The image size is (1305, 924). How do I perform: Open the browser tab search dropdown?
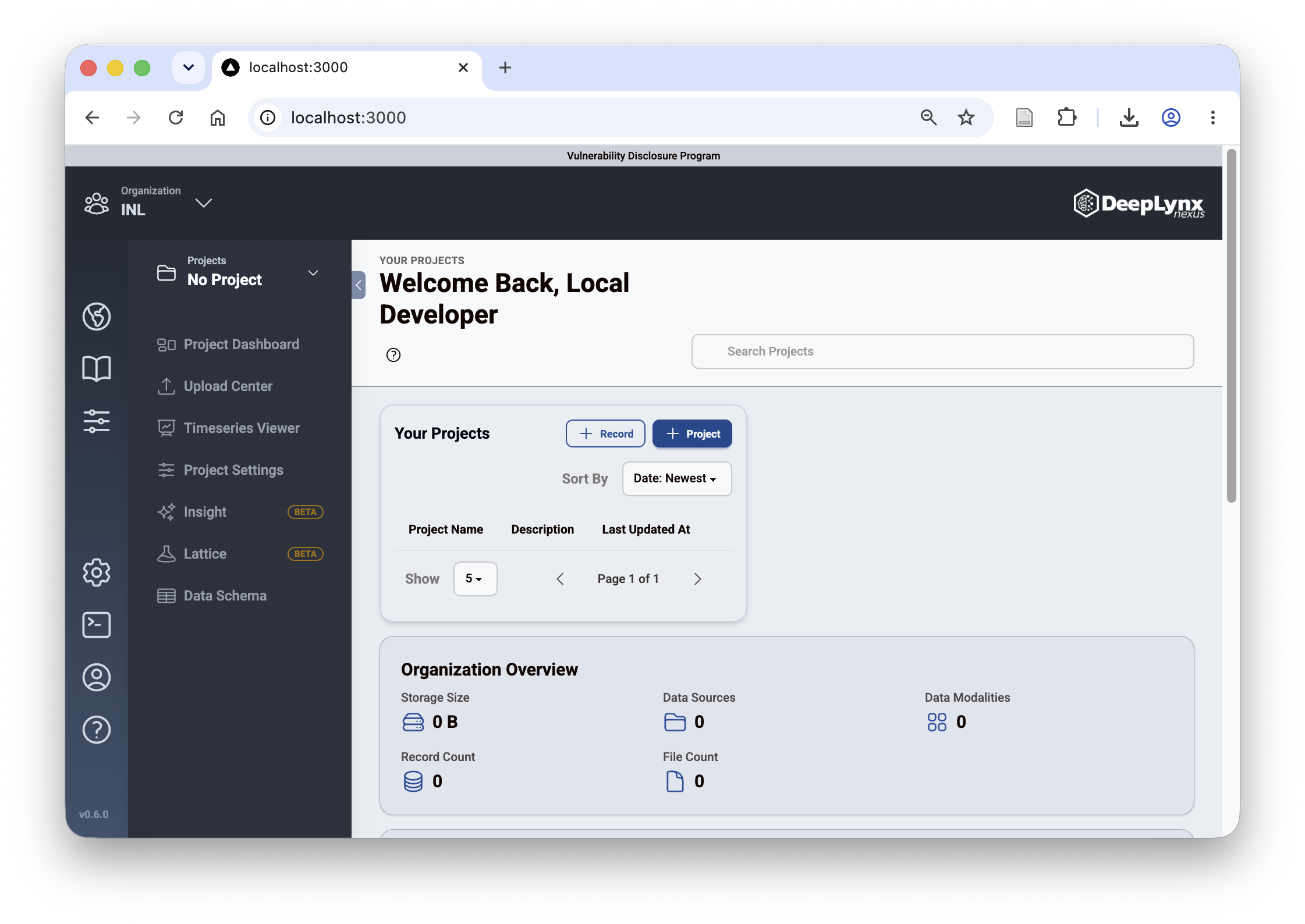click(x=189, y=67)
